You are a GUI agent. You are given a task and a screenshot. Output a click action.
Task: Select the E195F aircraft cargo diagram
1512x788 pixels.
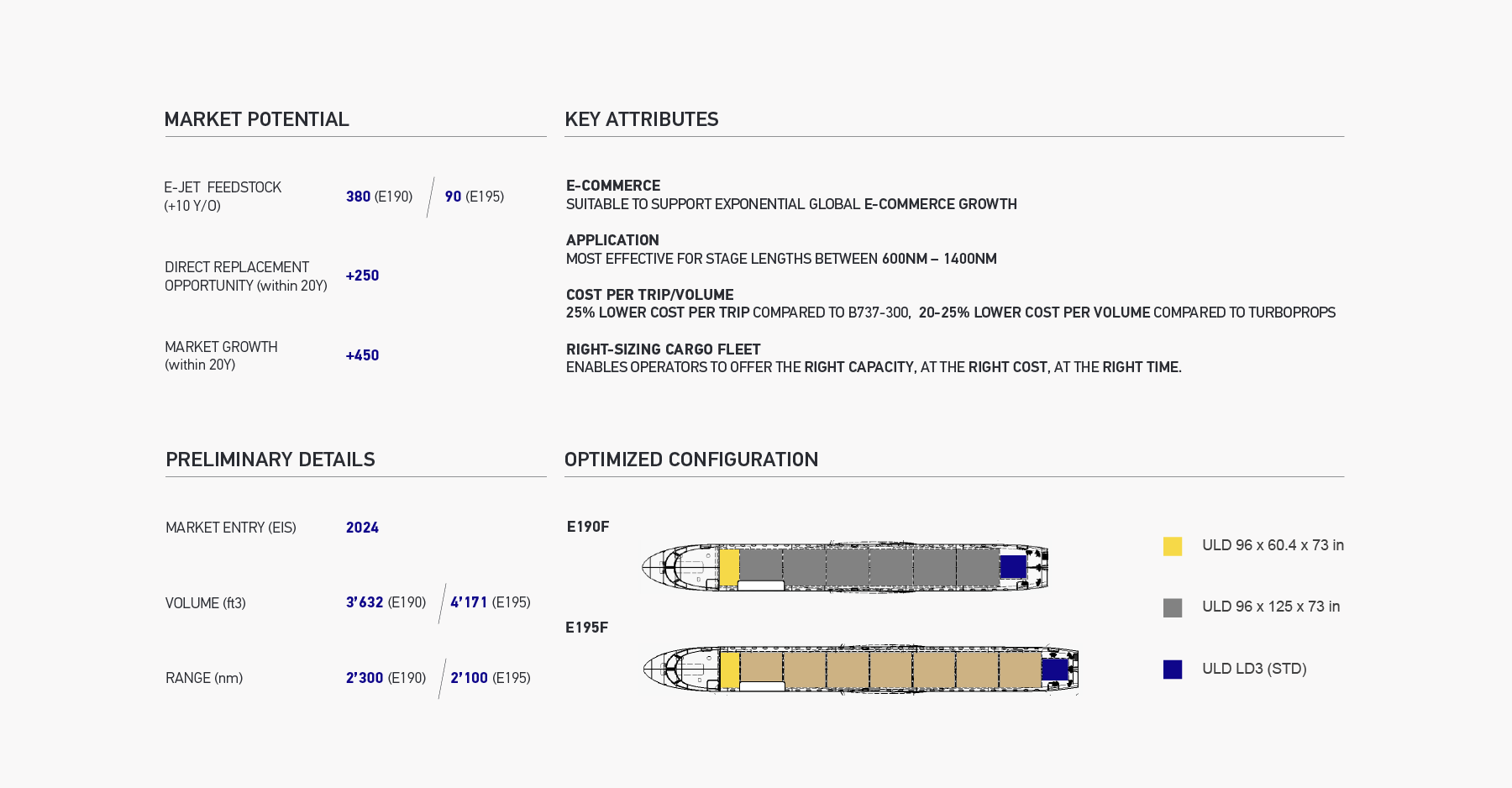tap(861, 670)
